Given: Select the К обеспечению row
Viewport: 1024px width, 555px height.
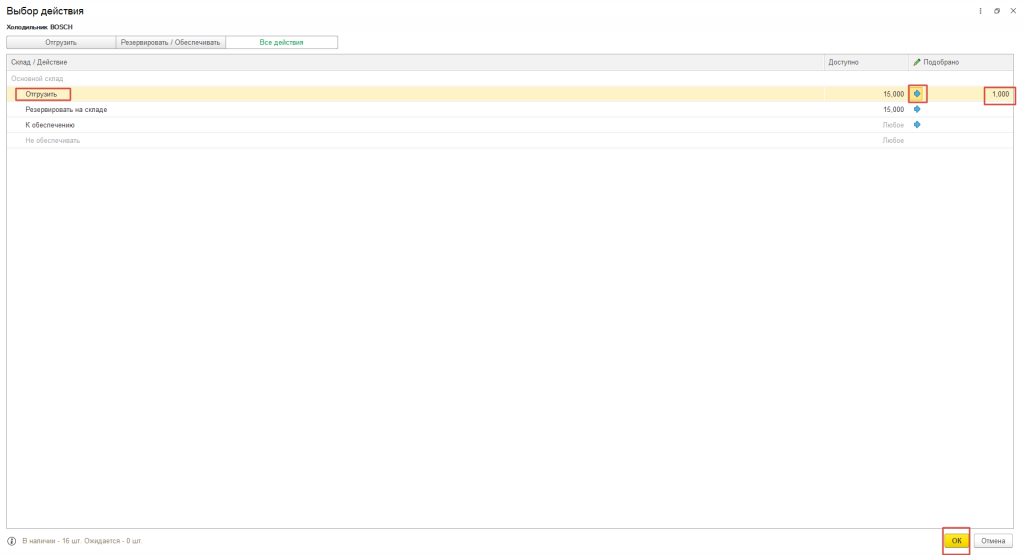Looking at the screenshot, I should click(x=509, y=125).
